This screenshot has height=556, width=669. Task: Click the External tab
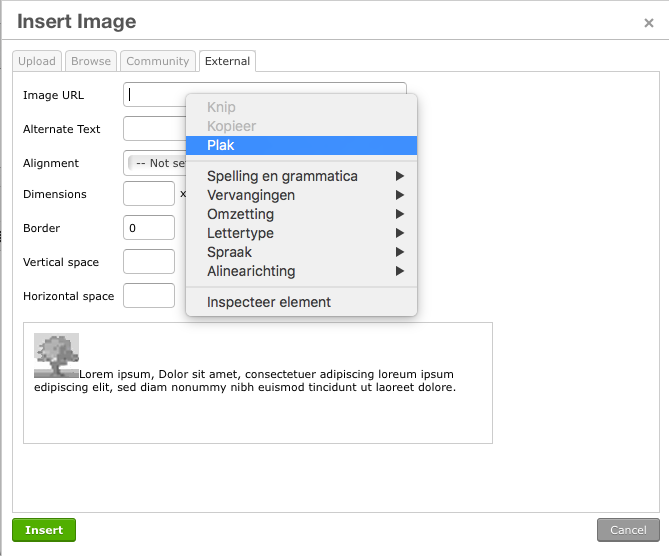[227, 61]
